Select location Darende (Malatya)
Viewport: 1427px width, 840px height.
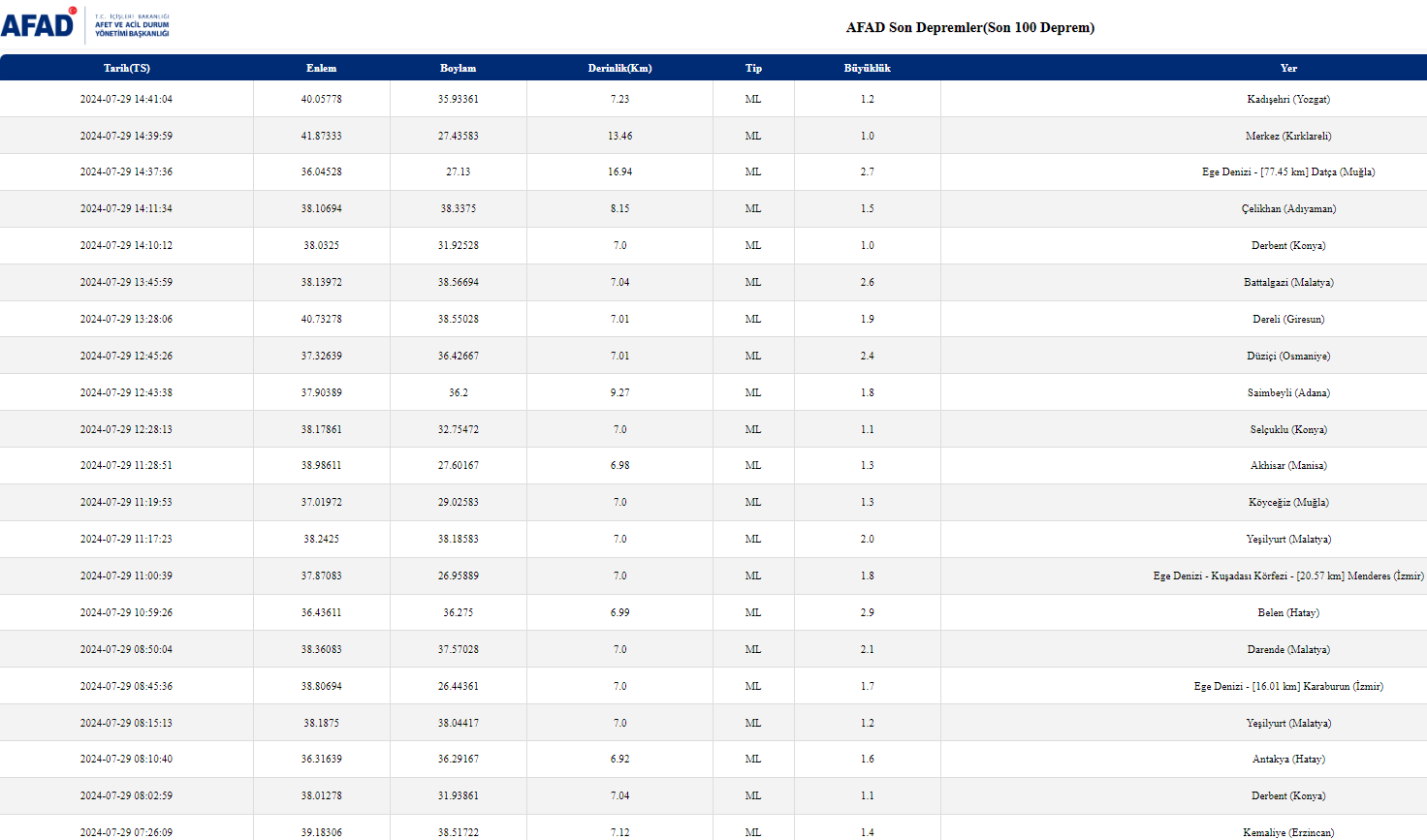(1288, 649)
